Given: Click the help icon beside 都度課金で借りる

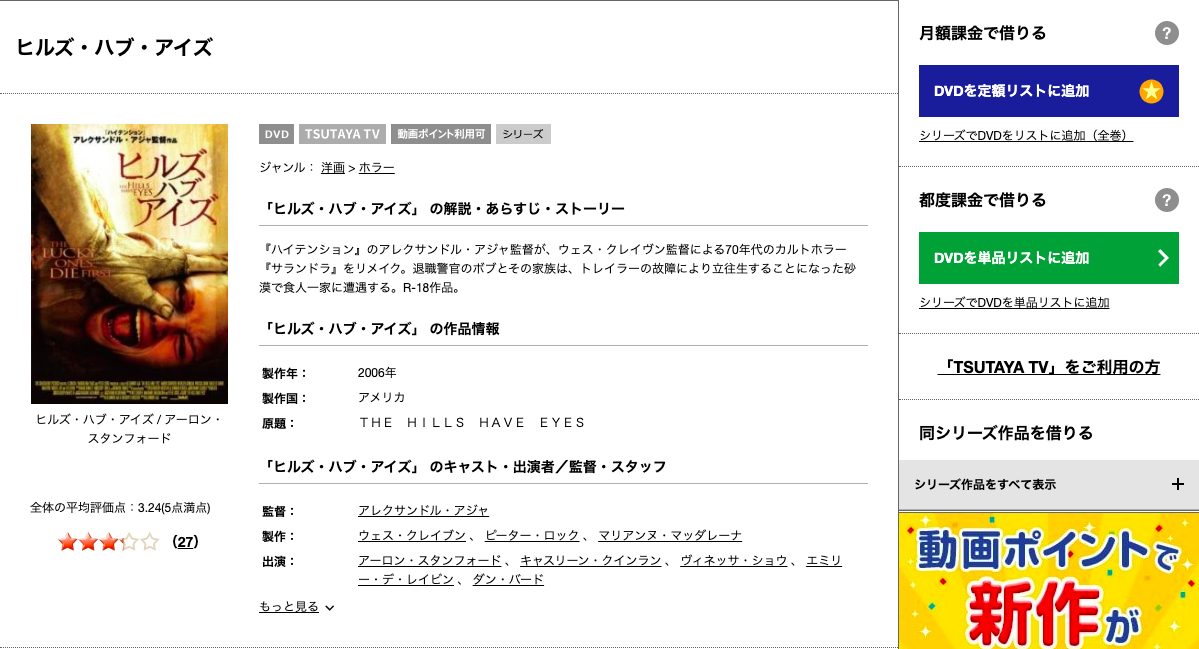Looking at the screenshot, I should [1166, 200].
